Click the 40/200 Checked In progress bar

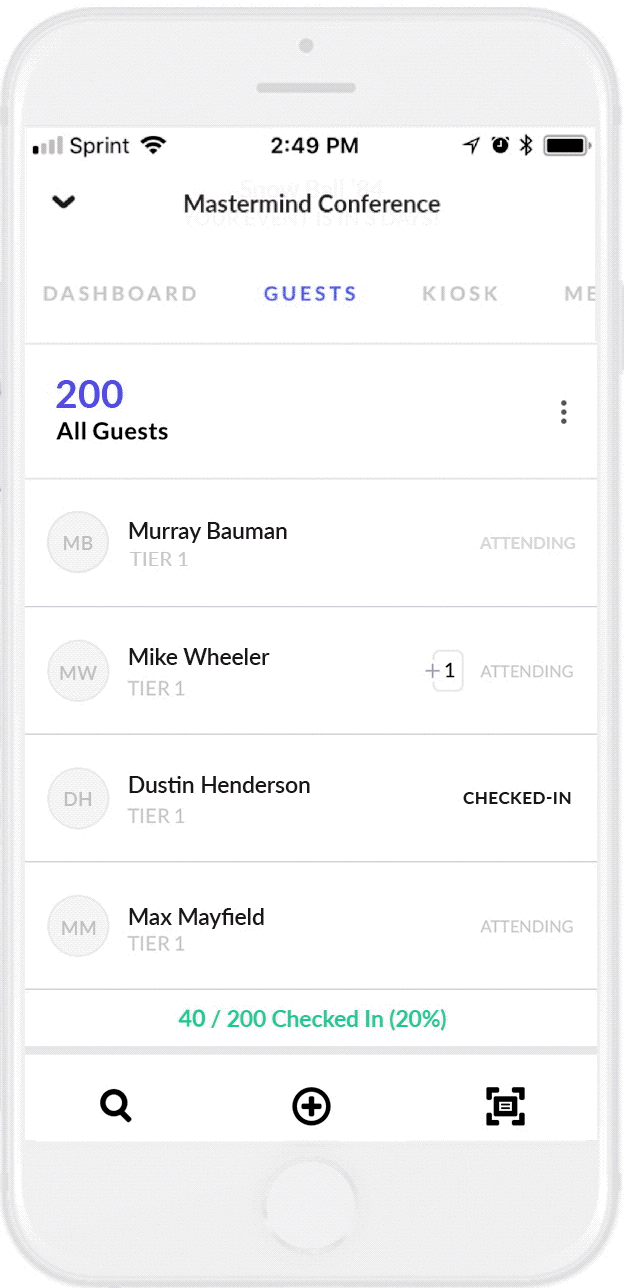click(311, 1019)
